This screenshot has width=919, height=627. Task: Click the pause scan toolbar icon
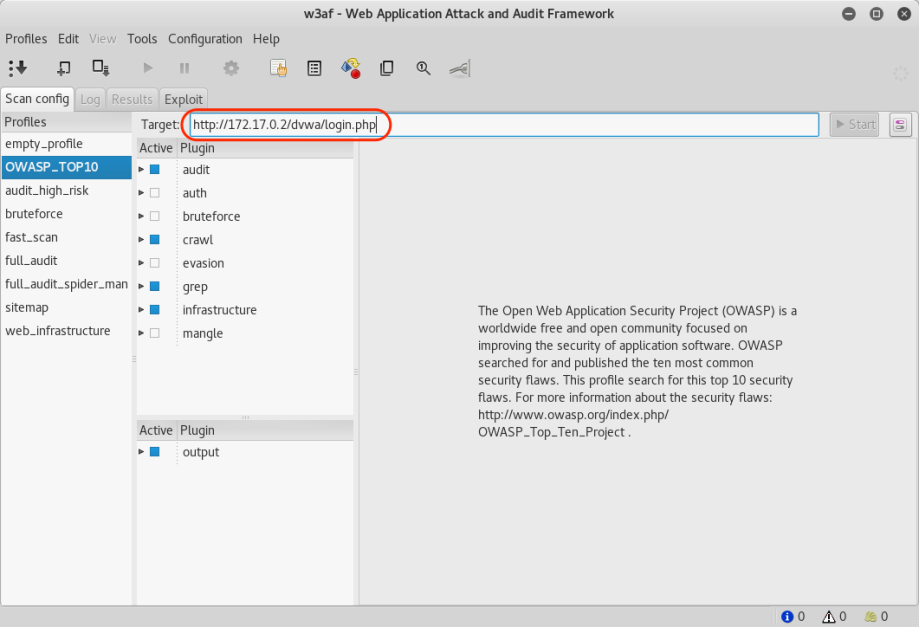(184, 69)
